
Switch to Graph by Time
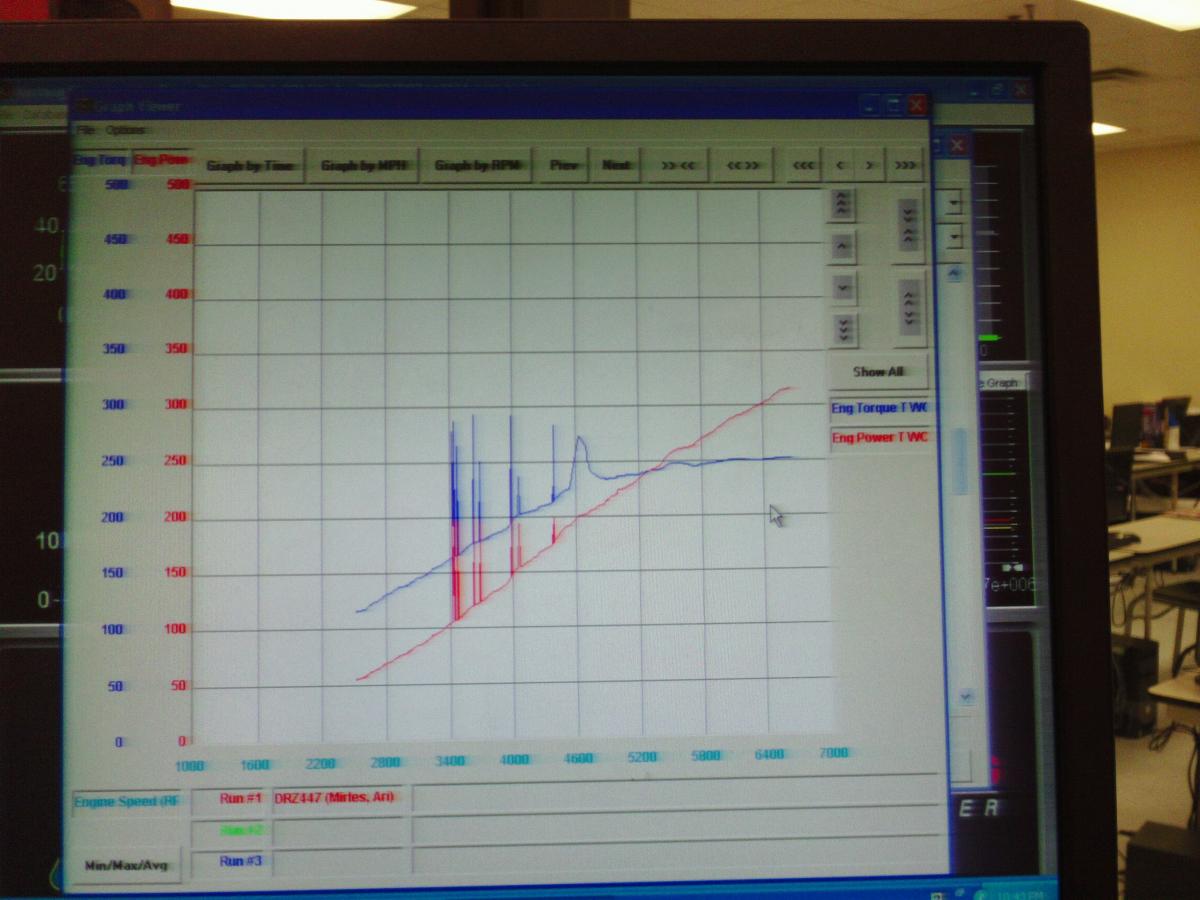coord(250,166)
